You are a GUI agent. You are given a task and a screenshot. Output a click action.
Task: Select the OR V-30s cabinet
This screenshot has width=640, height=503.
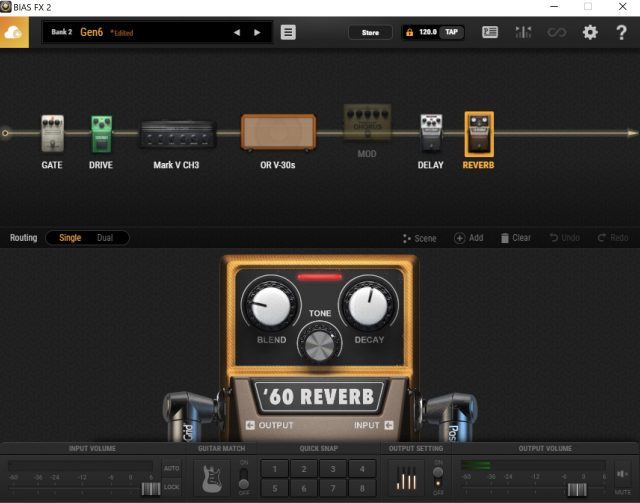coord(278,132)
